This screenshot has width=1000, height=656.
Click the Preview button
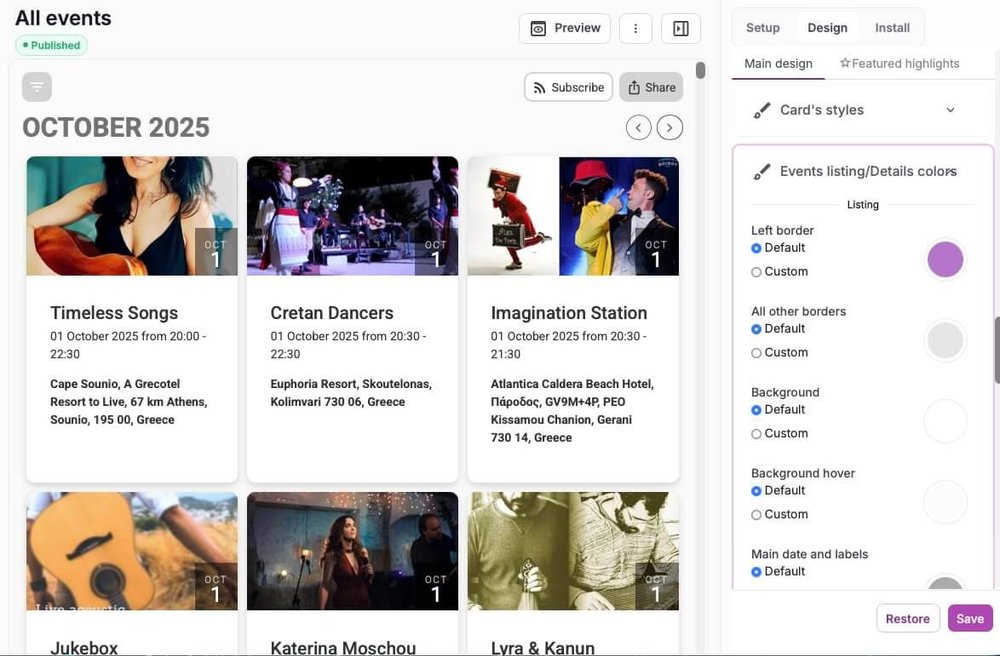[x=564, y=28]
